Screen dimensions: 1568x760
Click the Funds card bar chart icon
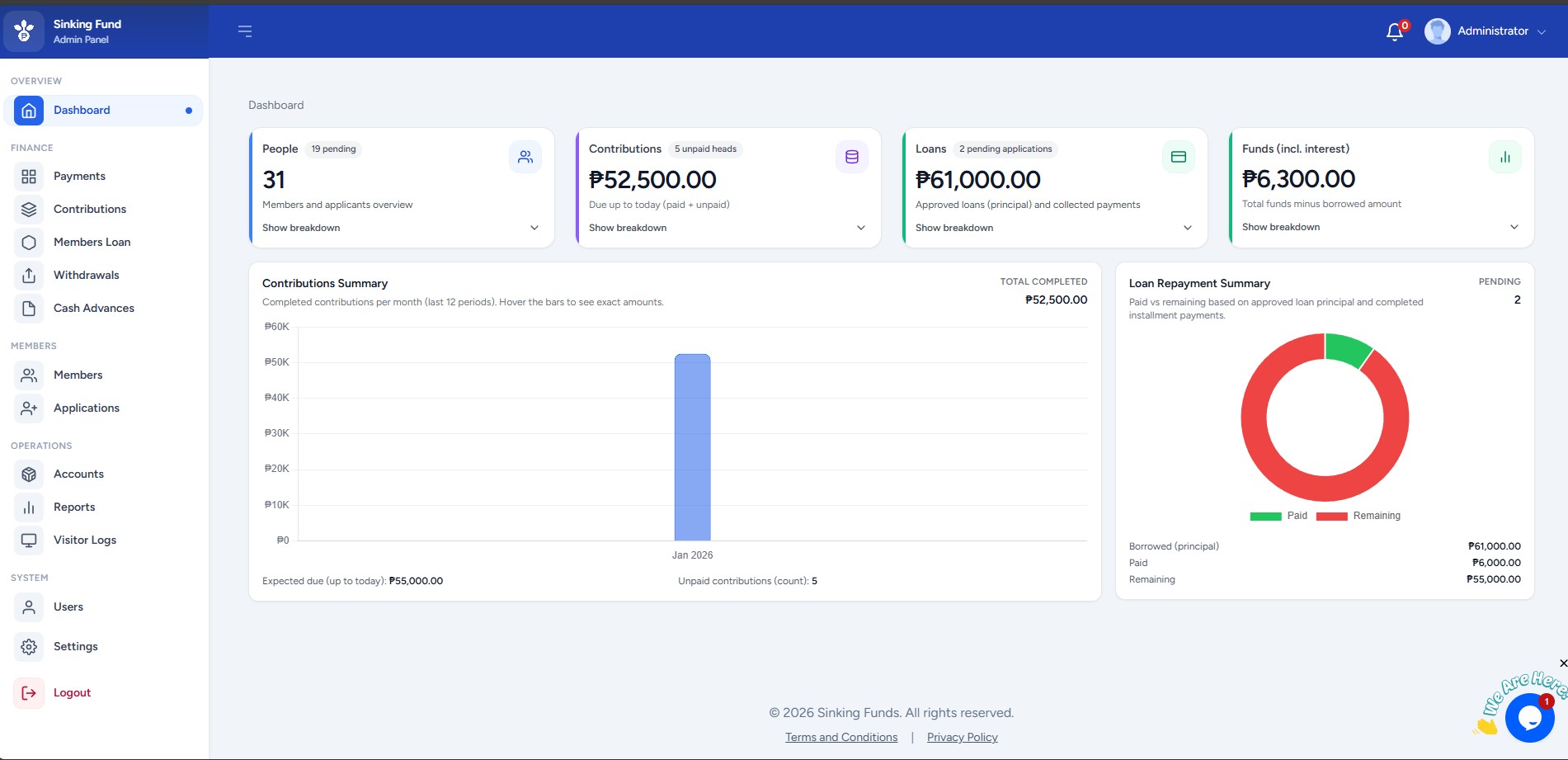coord(1504,157)
